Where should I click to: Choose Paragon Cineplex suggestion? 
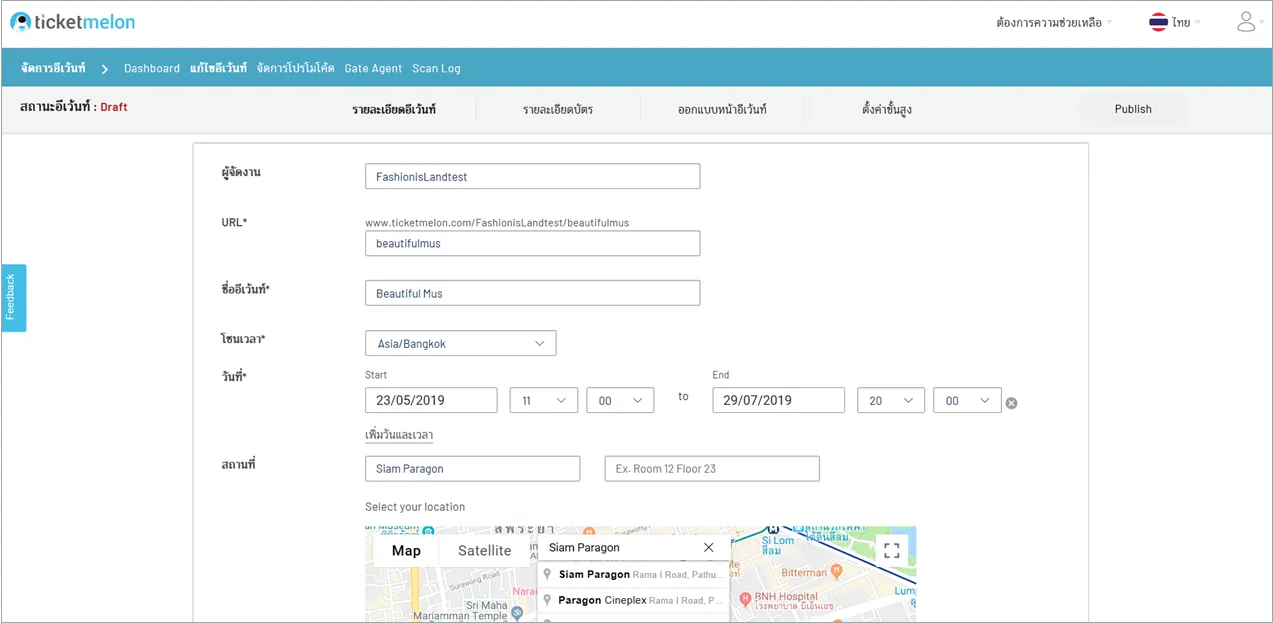point(633,600)
